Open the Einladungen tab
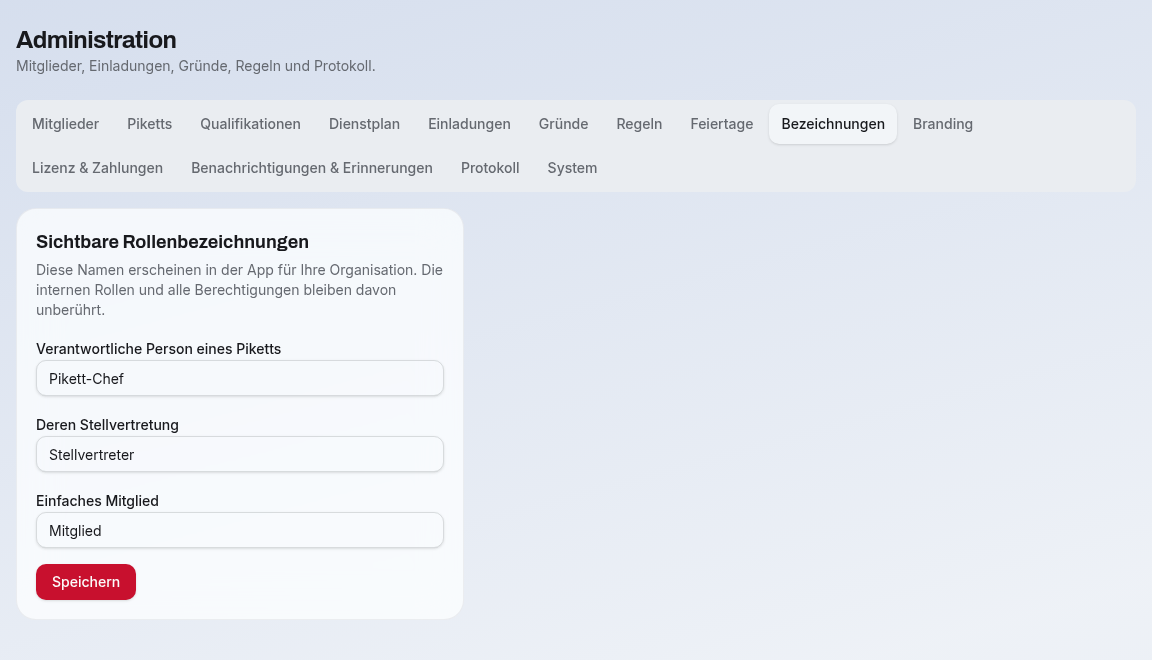Image resolution: width=1152 pixels, height=660 pixels. pyautogui.click(x=469, y=124)
